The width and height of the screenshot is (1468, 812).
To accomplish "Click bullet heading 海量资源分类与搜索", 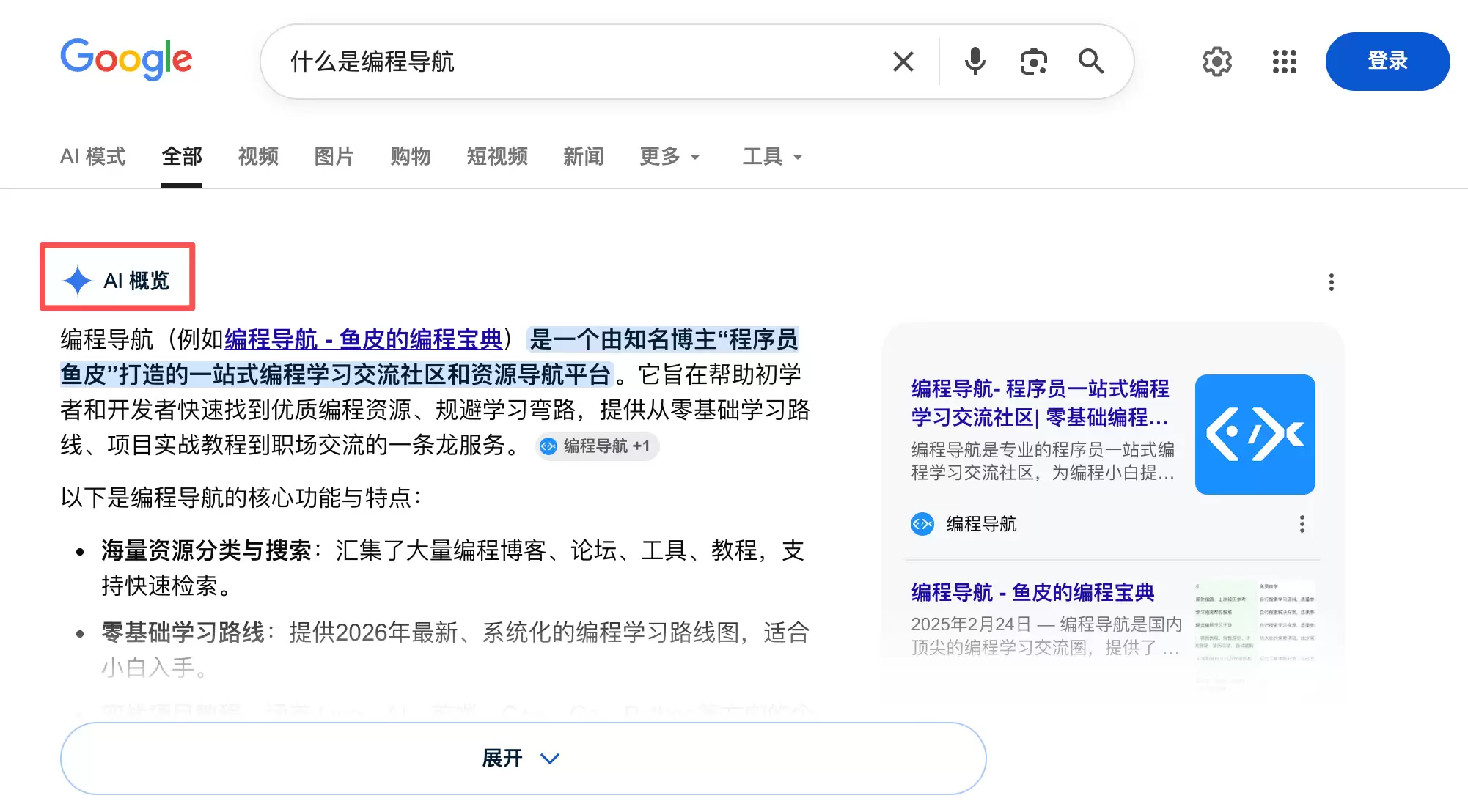I will point(207,550).
